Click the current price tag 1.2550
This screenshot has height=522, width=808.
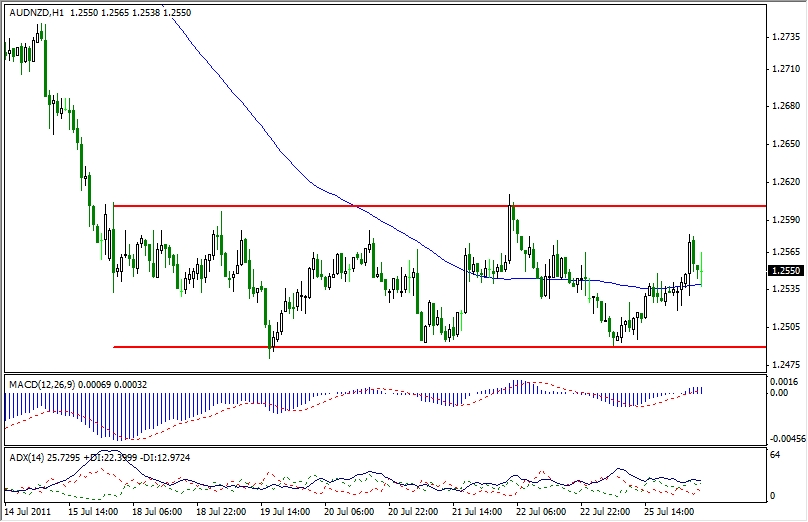point(785,271)
